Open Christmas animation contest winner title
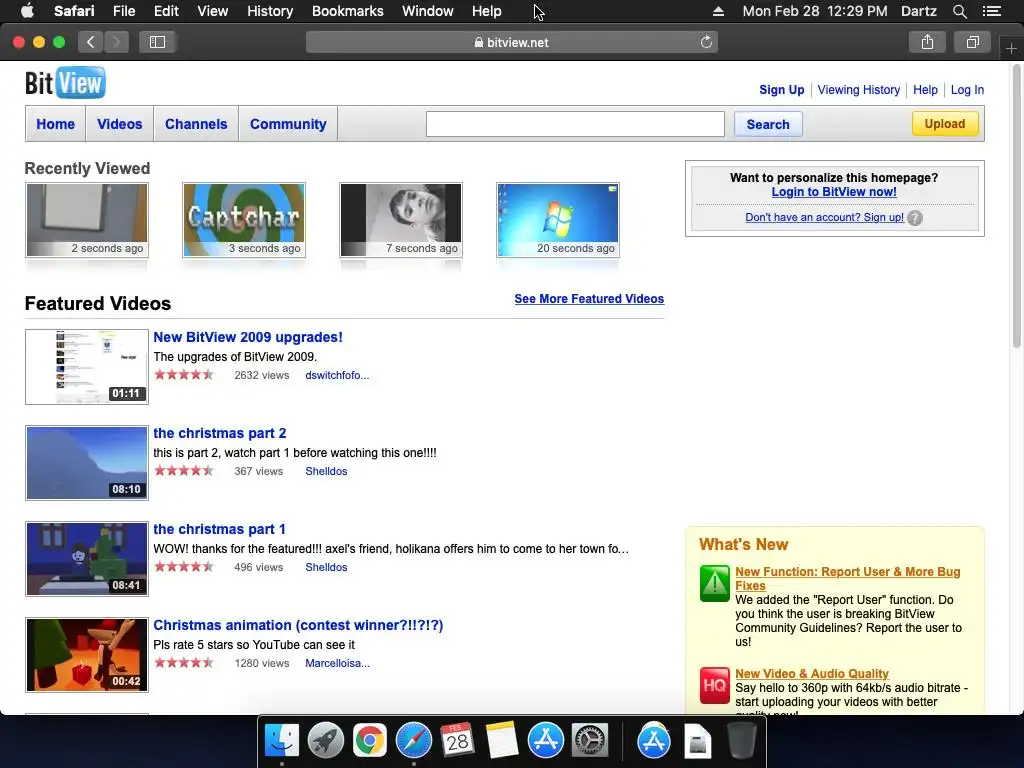1024x768 pixels. (x=298, y=626)
